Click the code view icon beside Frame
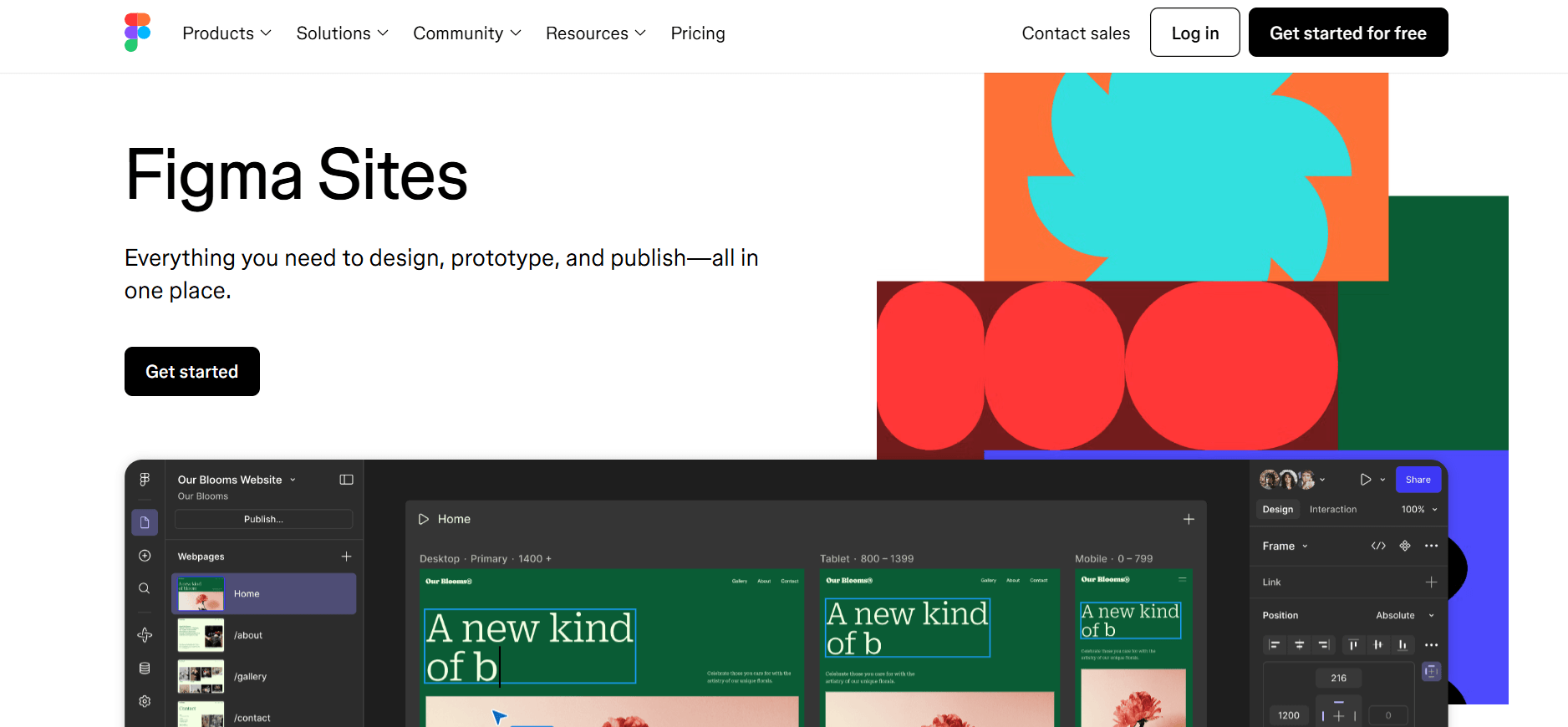Screen dimensions: 1568x727 coord(1378,546)
